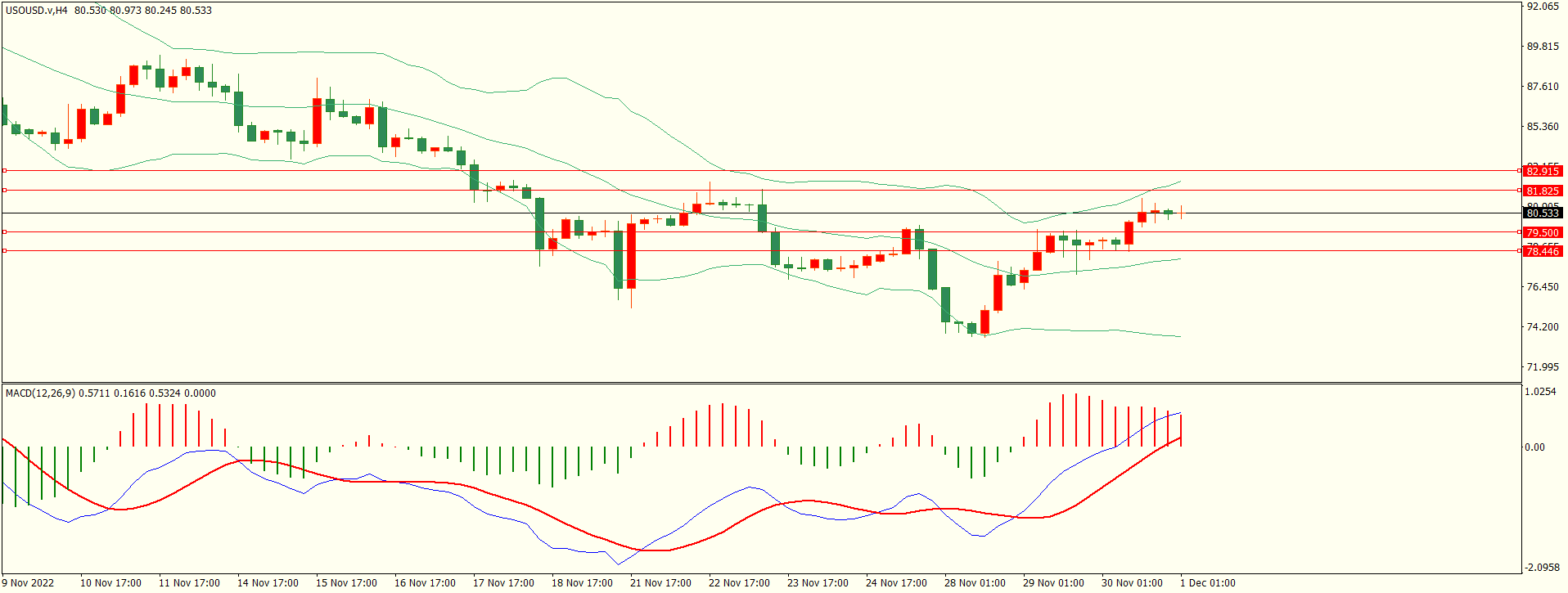Click the 1.0254 MACD scale value
This screenshot has height=593, width=1568.
tap(1541, 392)
